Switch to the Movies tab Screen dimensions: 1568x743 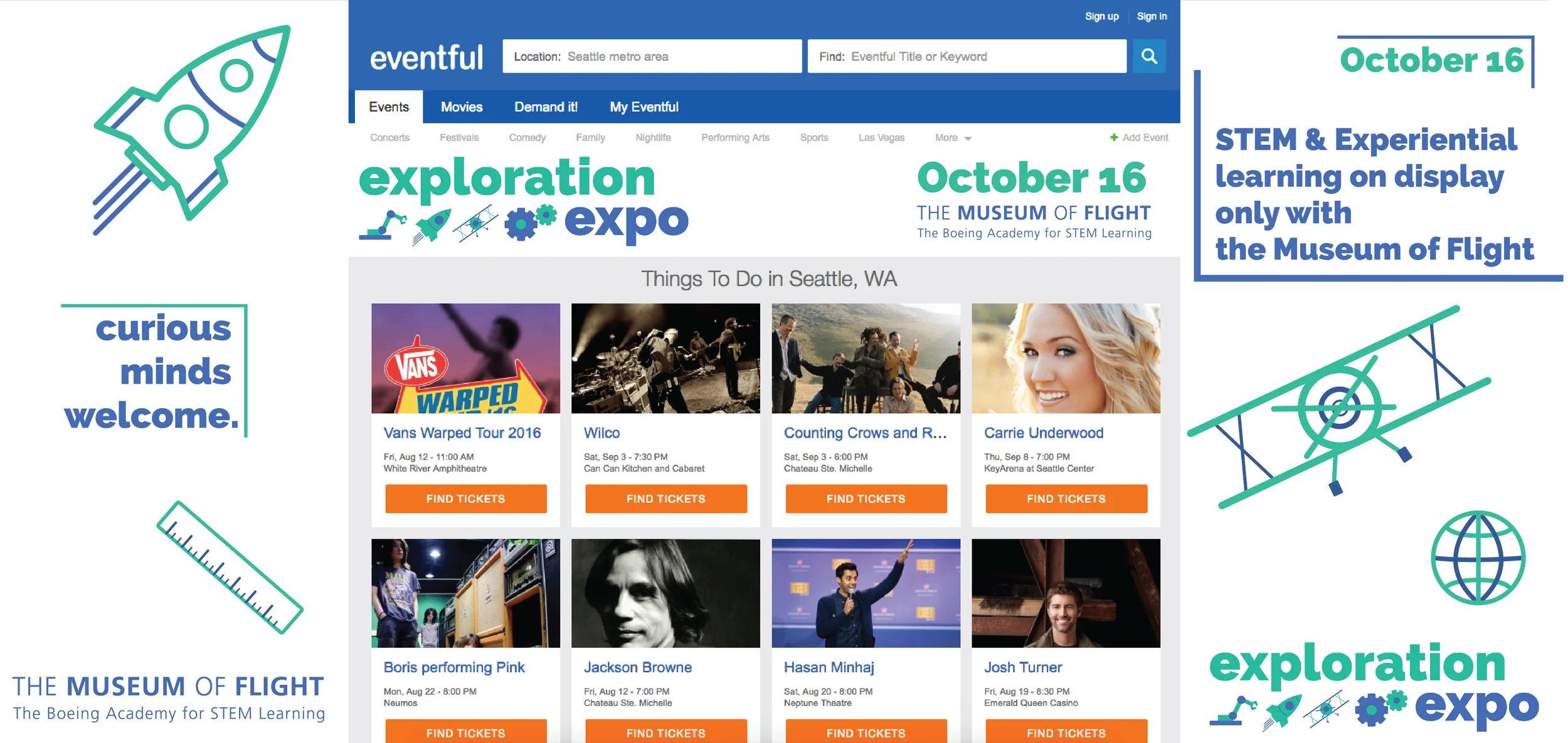tap(461, 107)
